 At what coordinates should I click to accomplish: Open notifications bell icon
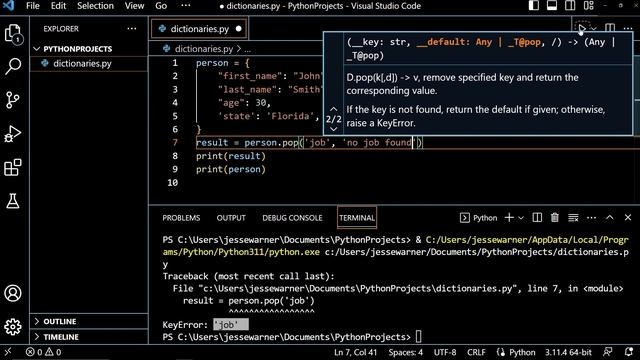pos(629,352)
